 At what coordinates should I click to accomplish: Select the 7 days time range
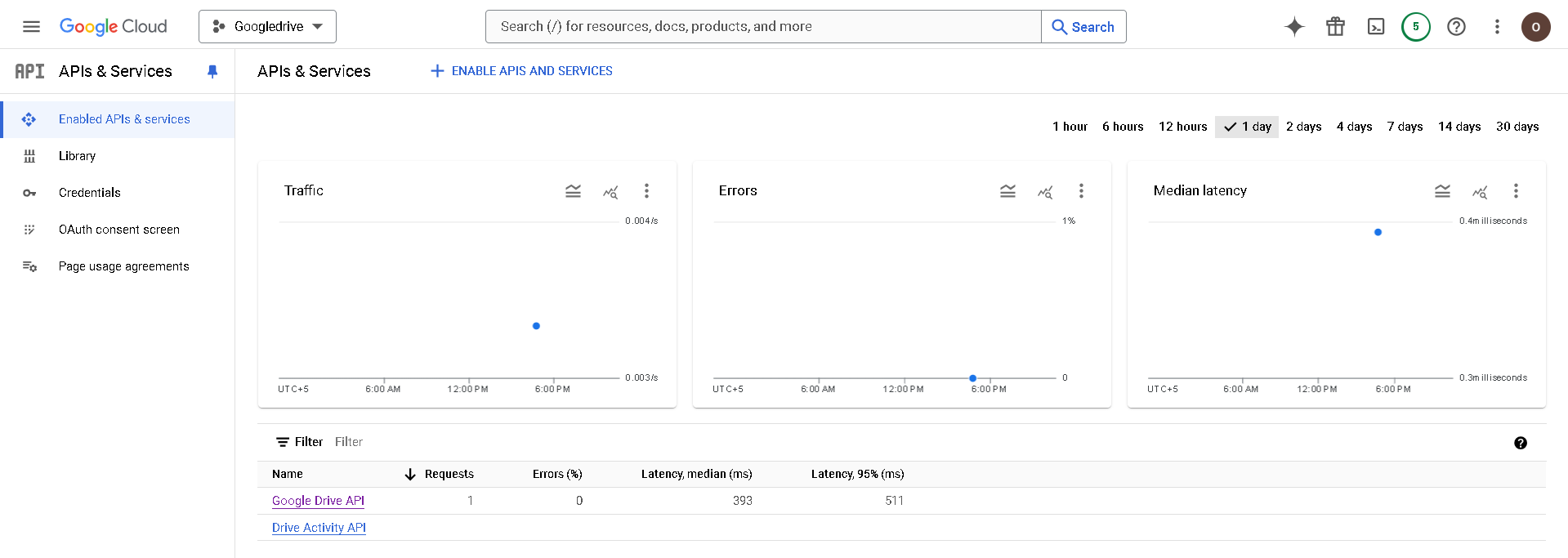pyautogui.click(x=1405, y=127)
